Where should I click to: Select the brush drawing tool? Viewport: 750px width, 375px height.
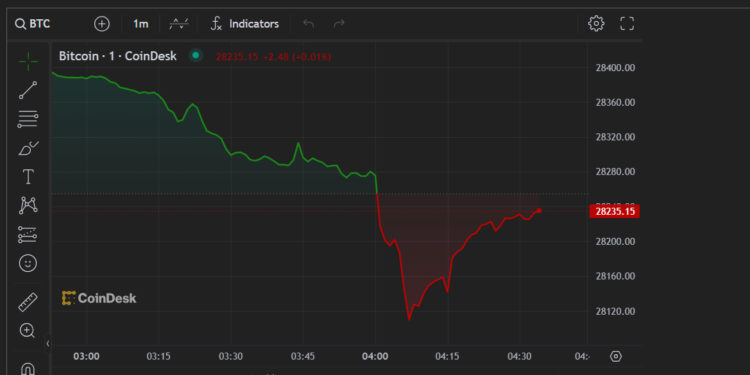(x=28, y=148)
